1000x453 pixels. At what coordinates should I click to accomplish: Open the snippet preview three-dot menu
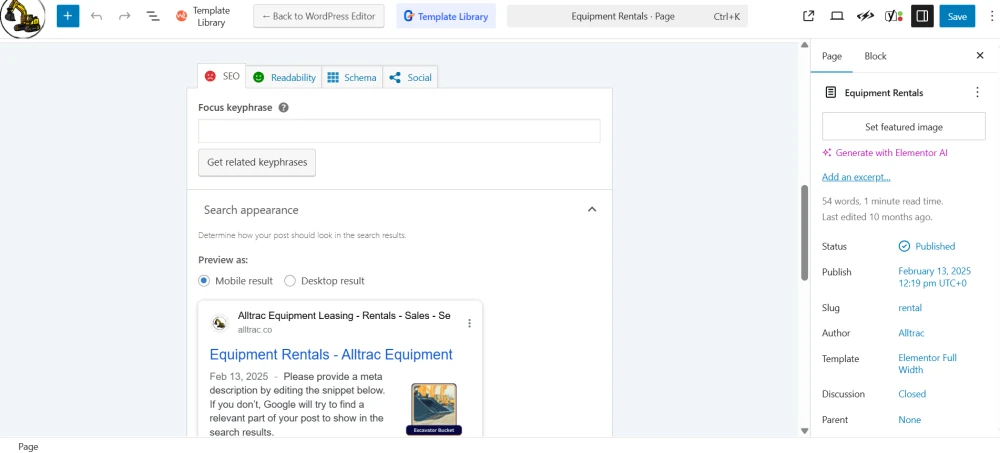click(x=469, y=323)
